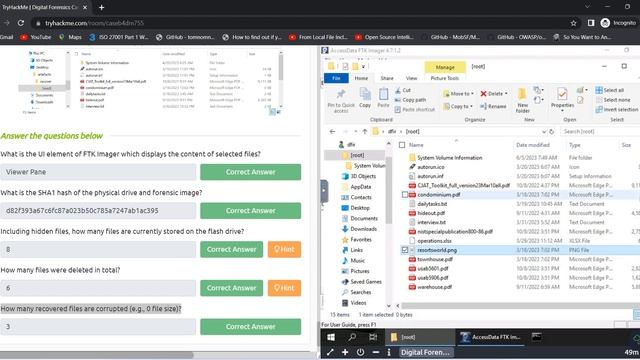This screenshot has height=360, width=640.
Task: Open Task View on taskbar
Action: click(x=373, y=337)
